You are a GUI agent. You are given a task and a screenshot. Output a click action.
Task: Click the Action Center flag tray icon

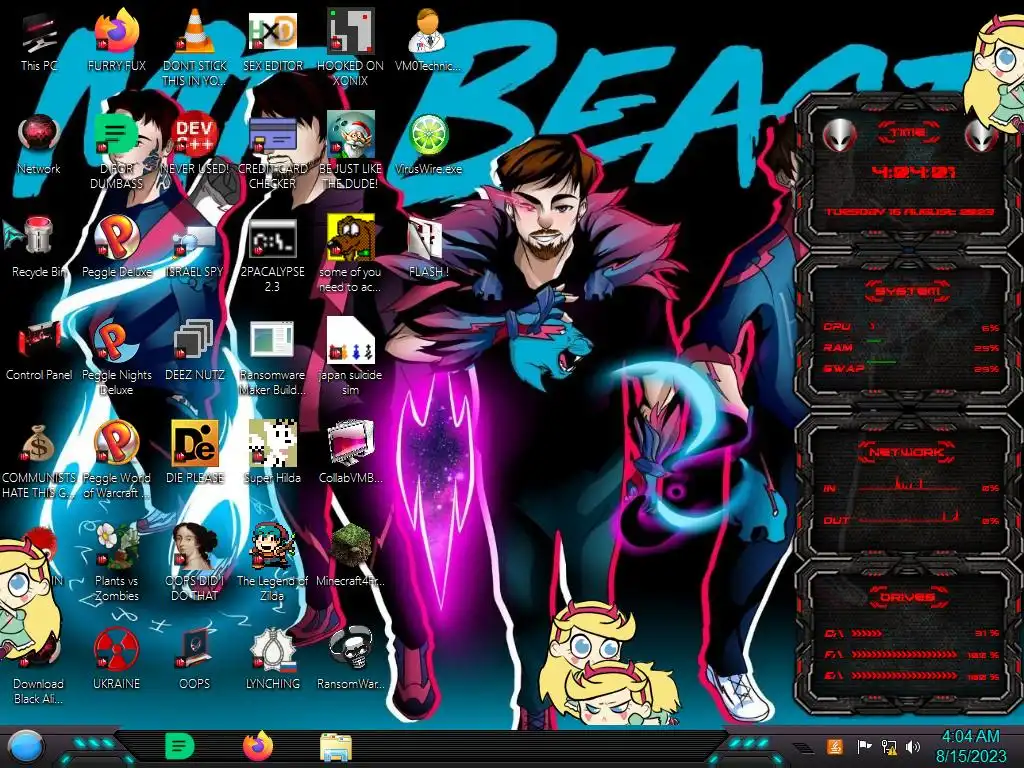(x=864, y=746)
